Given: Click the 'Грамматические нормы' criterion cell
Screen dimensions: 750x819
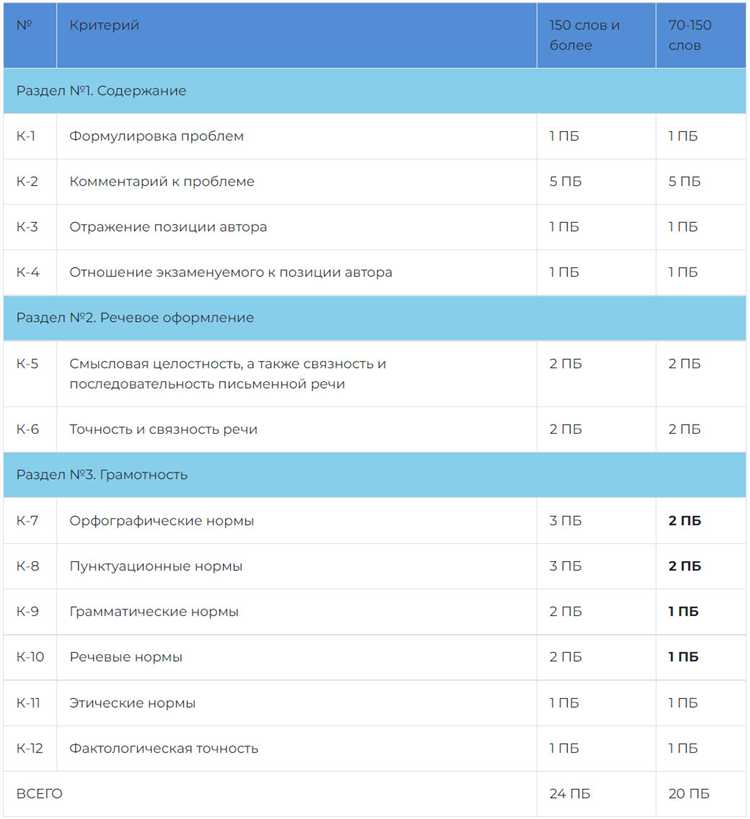Looking at the screenshot, I should [x=154, y=612].
